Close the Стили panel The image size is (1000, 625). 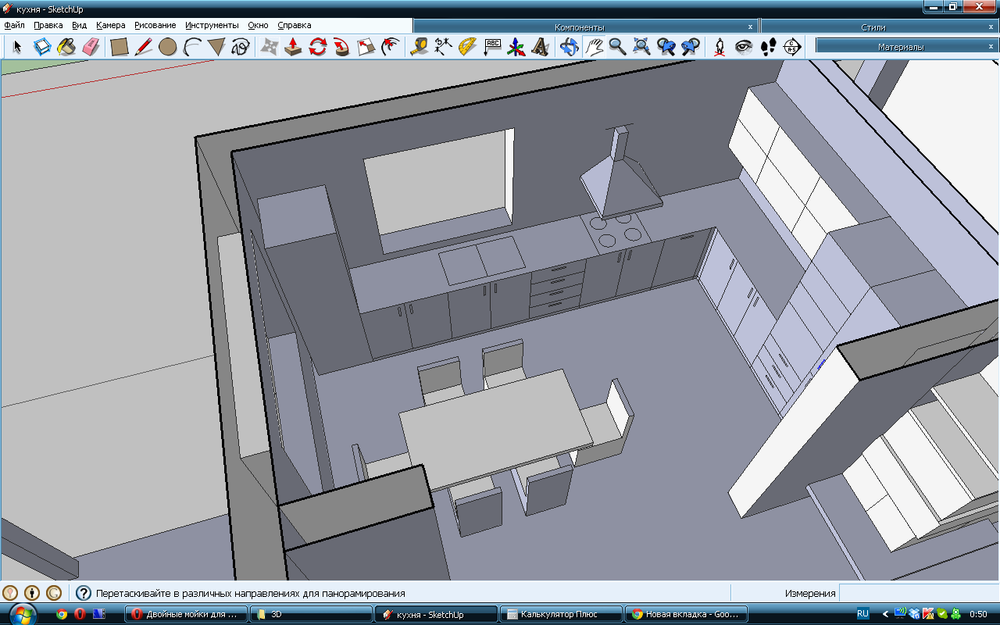click(990, 27)
